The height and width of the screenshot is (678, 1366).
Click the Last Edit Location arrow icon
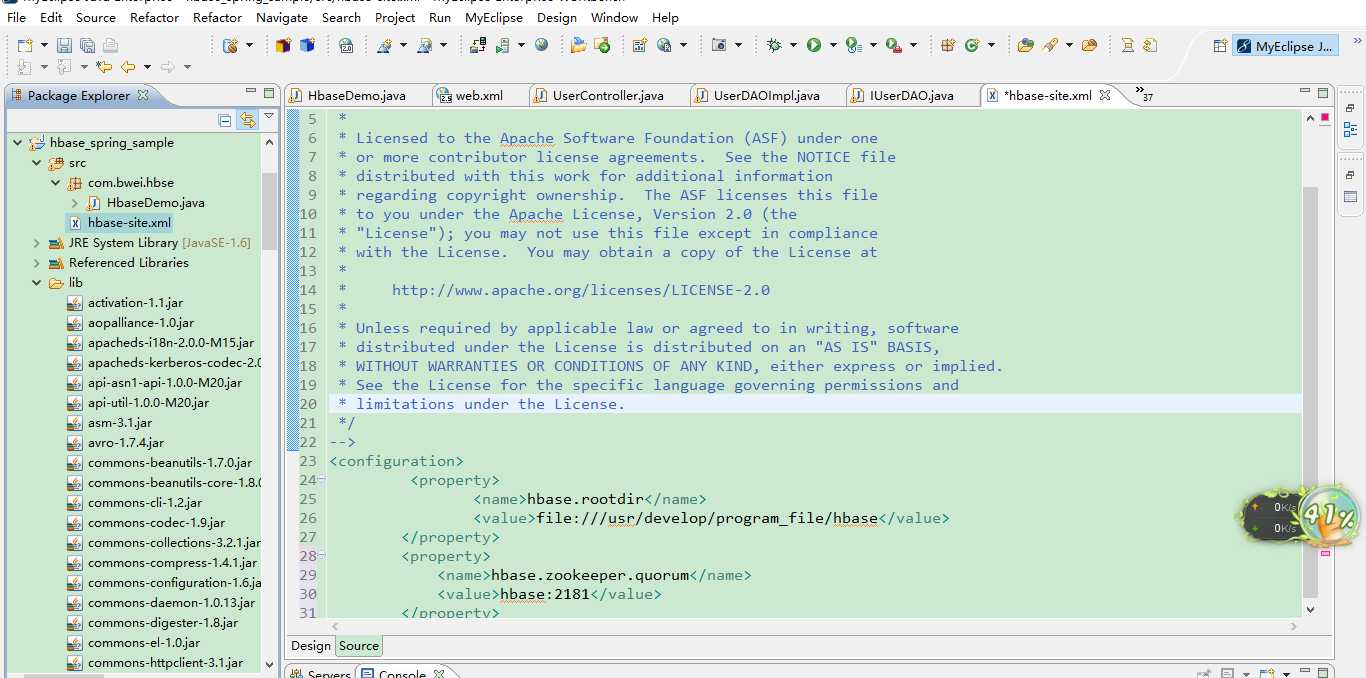[103, 67]
